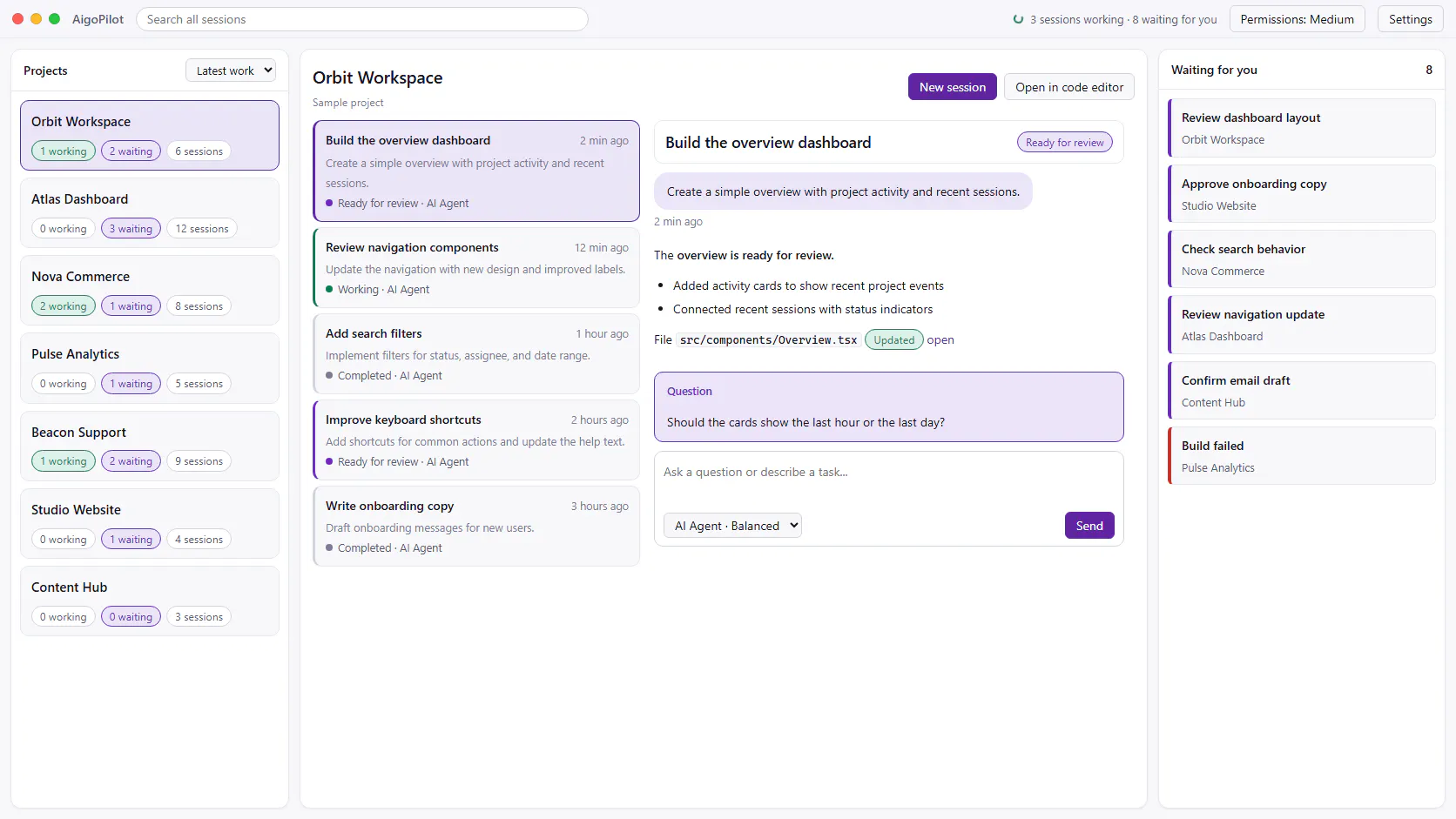Open the Check search behavior waiting item
The image size is (1456, 819).
tap(1302, 259)
